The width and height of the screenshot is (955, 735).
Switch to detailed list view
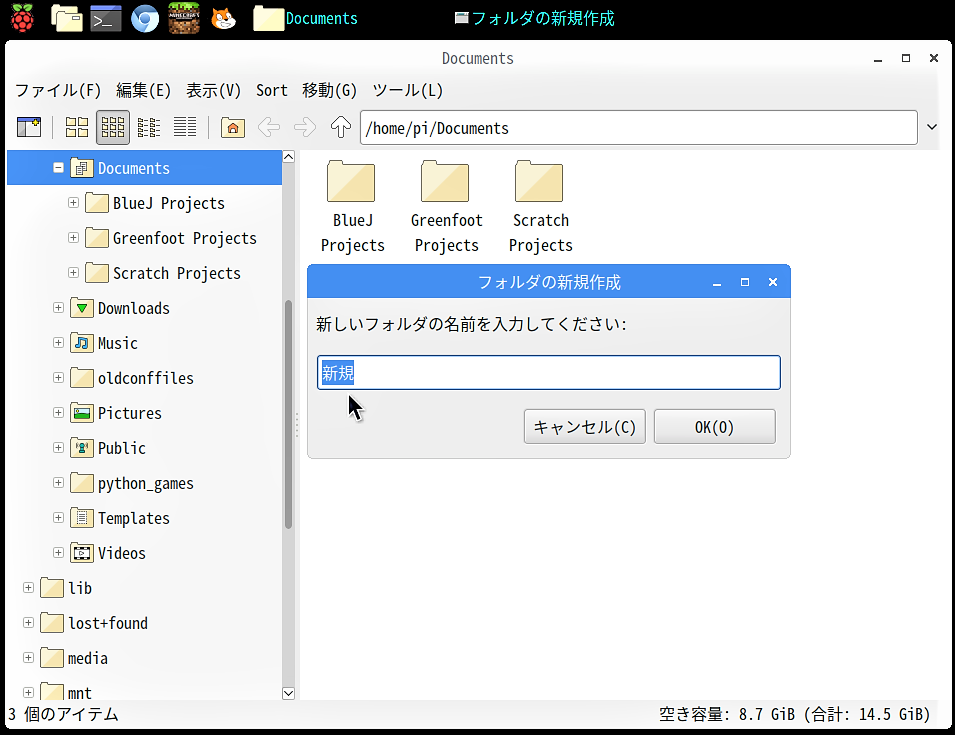tap(185, 127)
